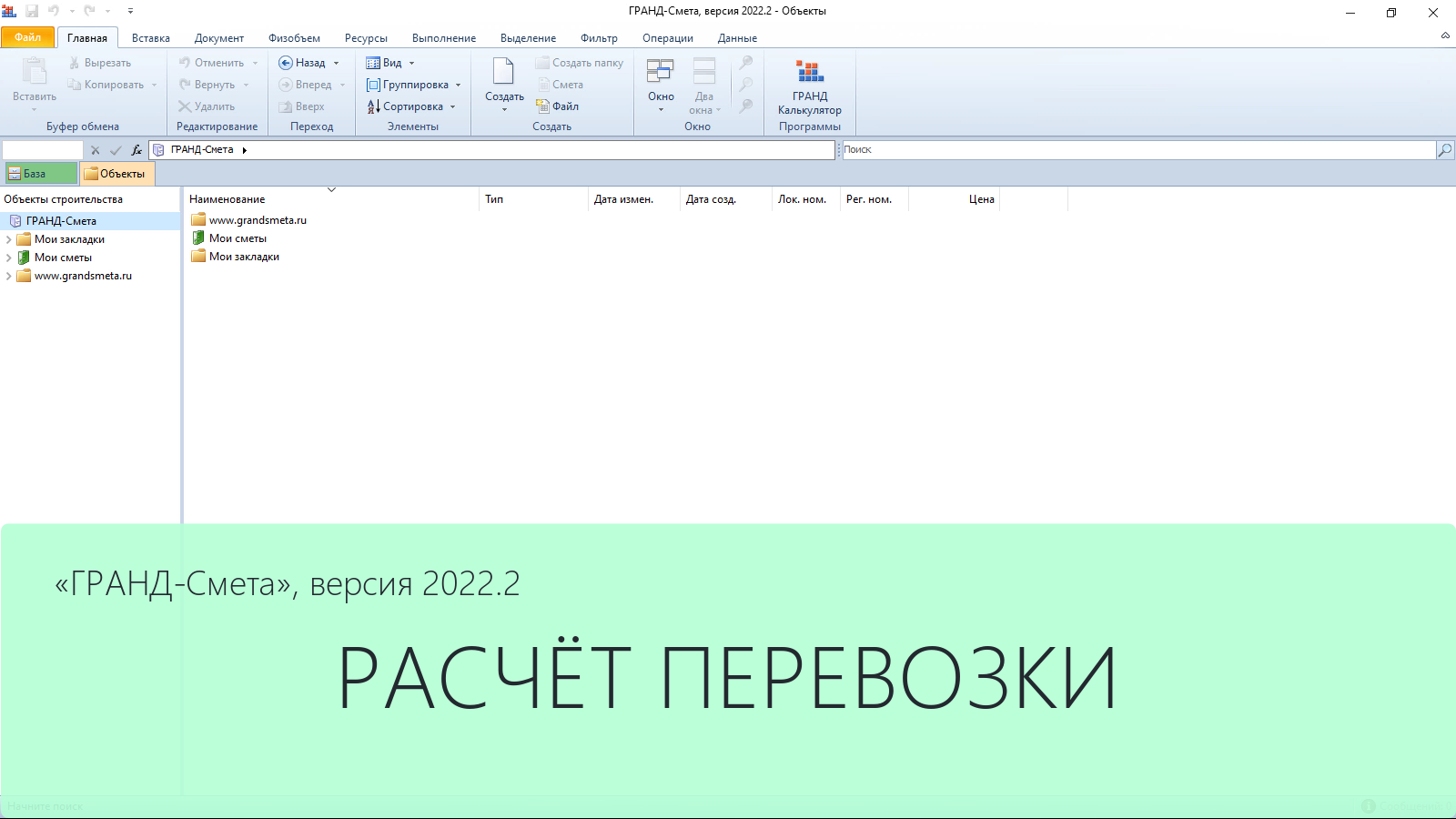Switch to the Вставка ribbon tab
1456x819 pixels.
(151, 38)
